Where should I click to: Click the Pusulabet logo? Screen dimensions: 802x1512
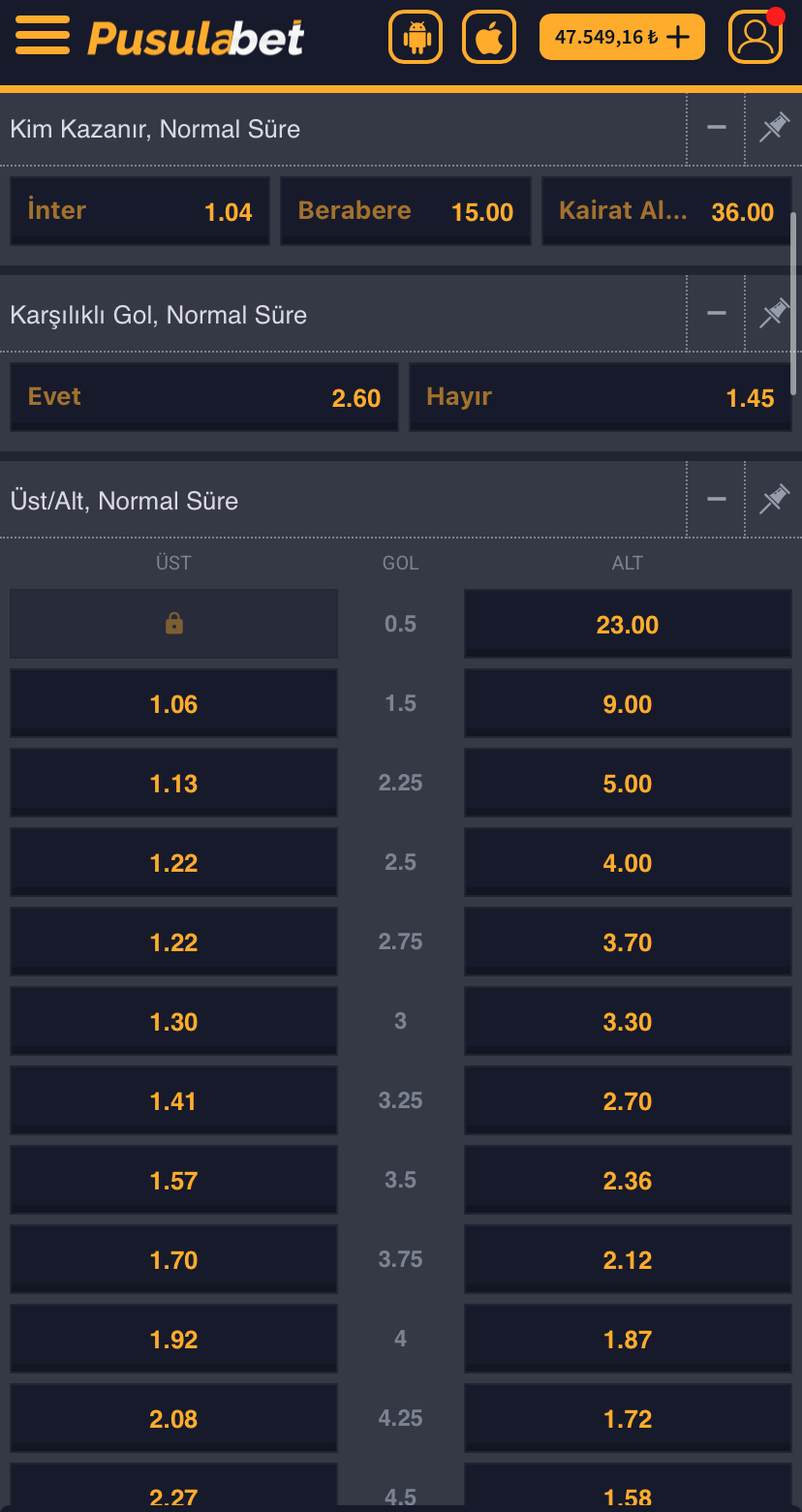196,38
